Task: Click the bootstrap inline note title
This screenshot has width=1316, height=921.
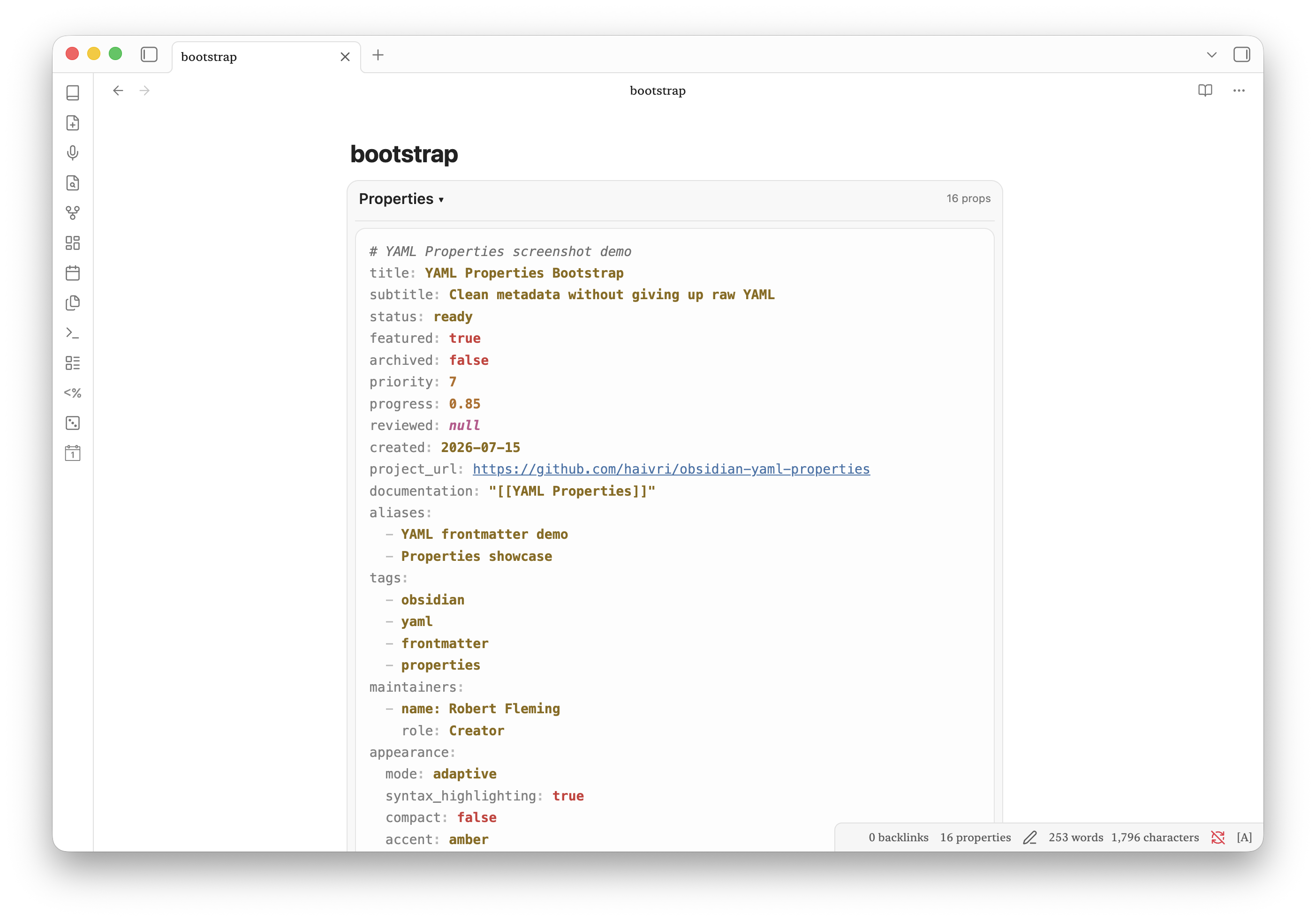Action: click(404, 154)
